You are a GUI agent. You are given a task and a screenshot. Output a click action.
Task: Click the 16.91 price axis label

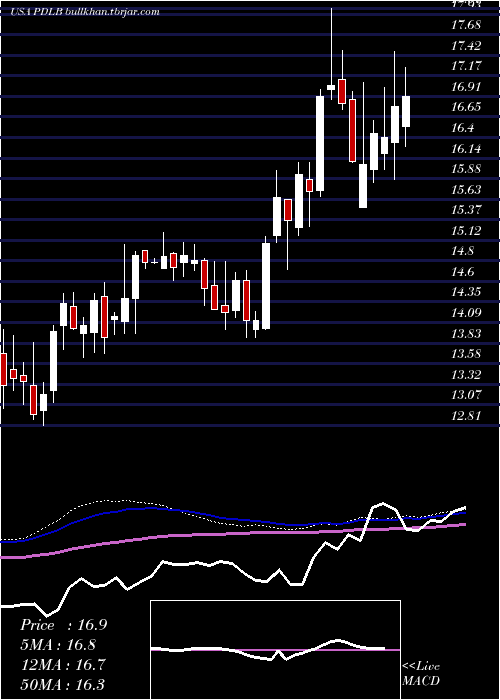466,86
